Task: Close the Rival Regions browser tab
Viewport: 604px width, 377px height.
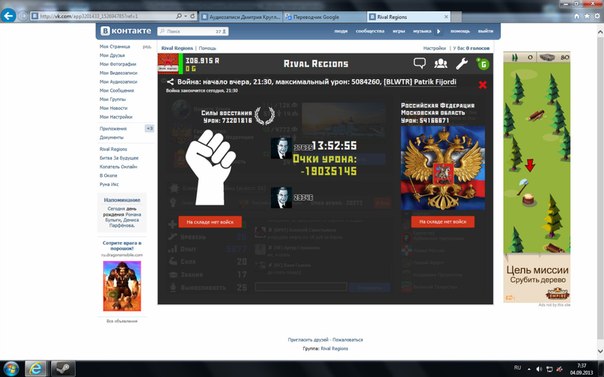Action: tap(446, 17)
